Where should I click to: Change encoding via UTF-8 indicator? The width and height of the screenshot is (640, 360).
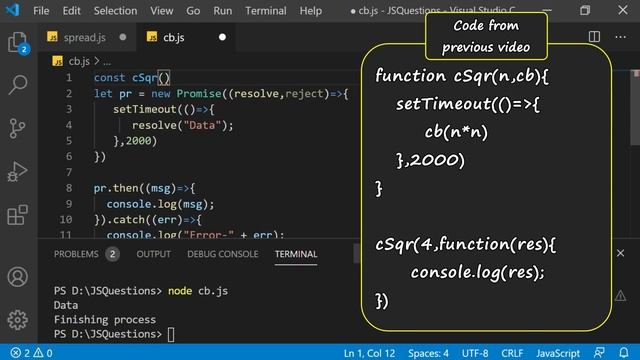tap(475, 353)
